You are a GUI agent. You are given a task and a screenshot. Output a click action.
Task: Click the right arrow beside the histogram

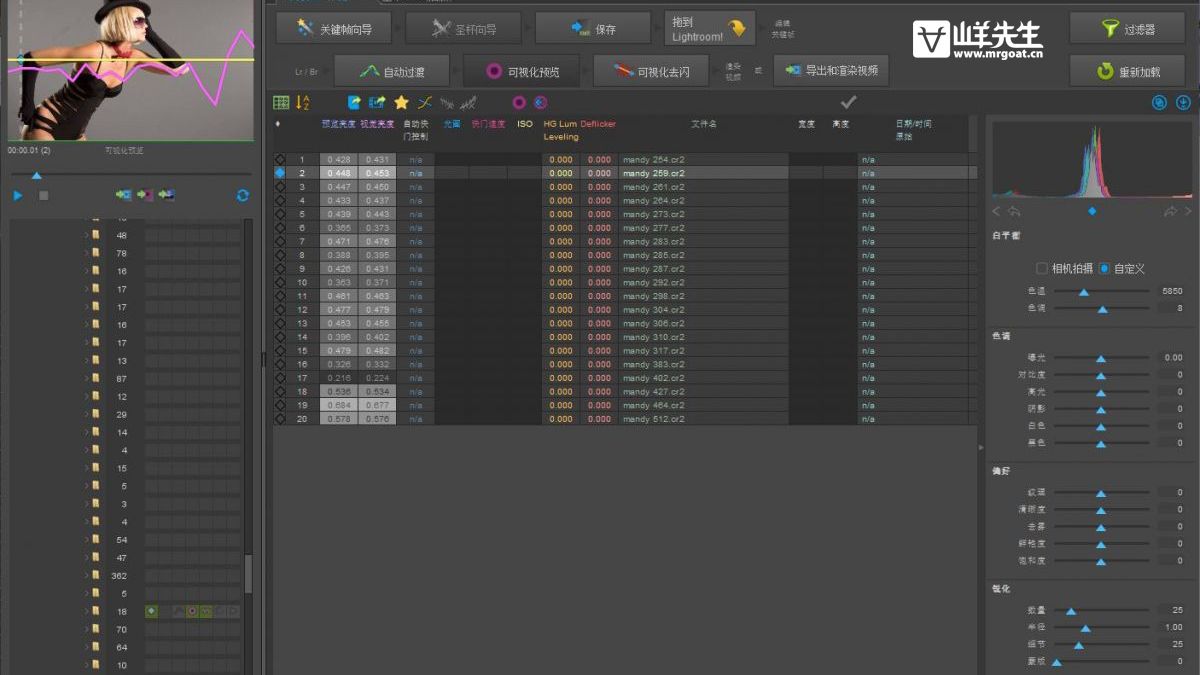click(1190, 211)
